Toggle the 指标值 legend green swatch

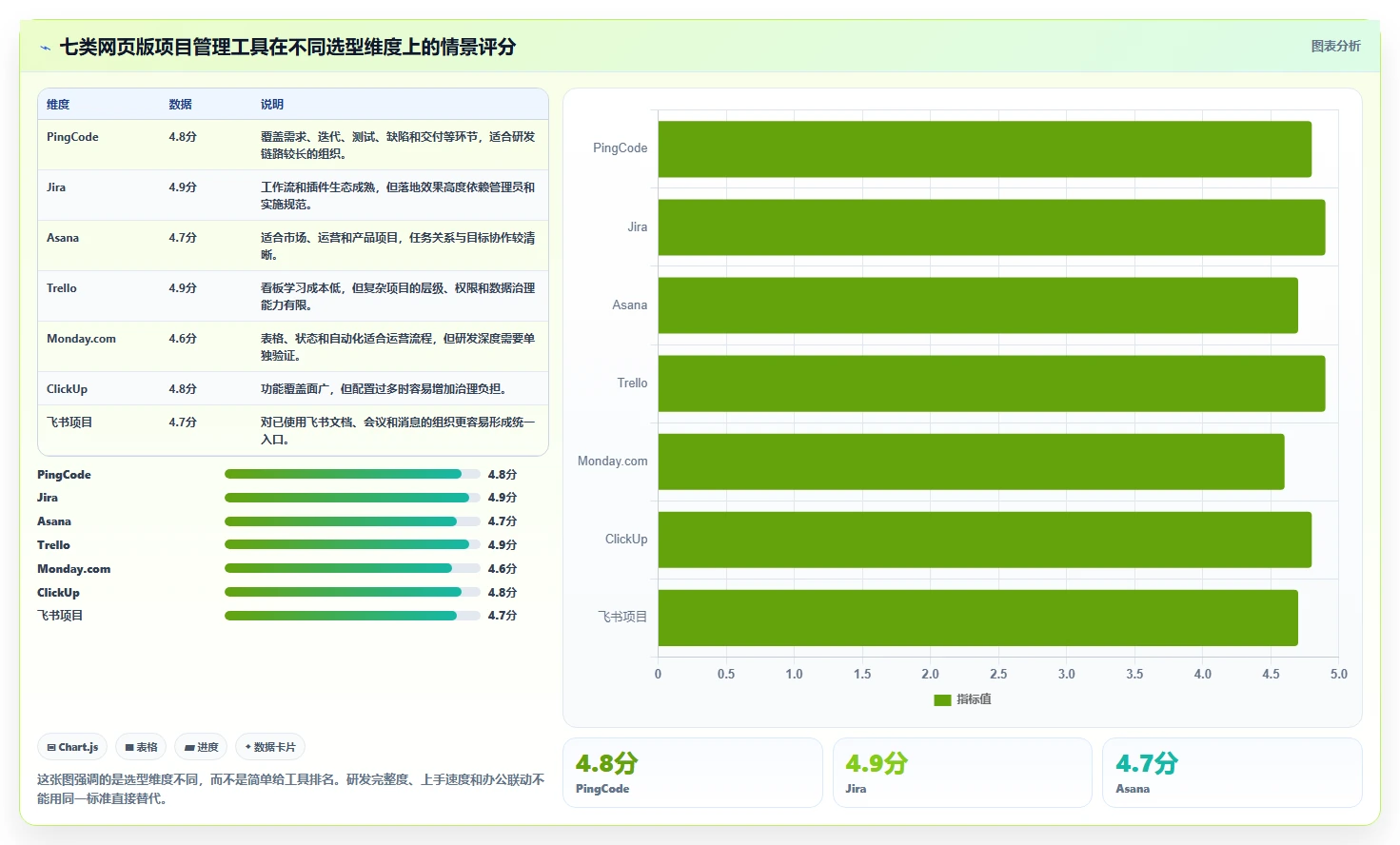click(942, 699)
